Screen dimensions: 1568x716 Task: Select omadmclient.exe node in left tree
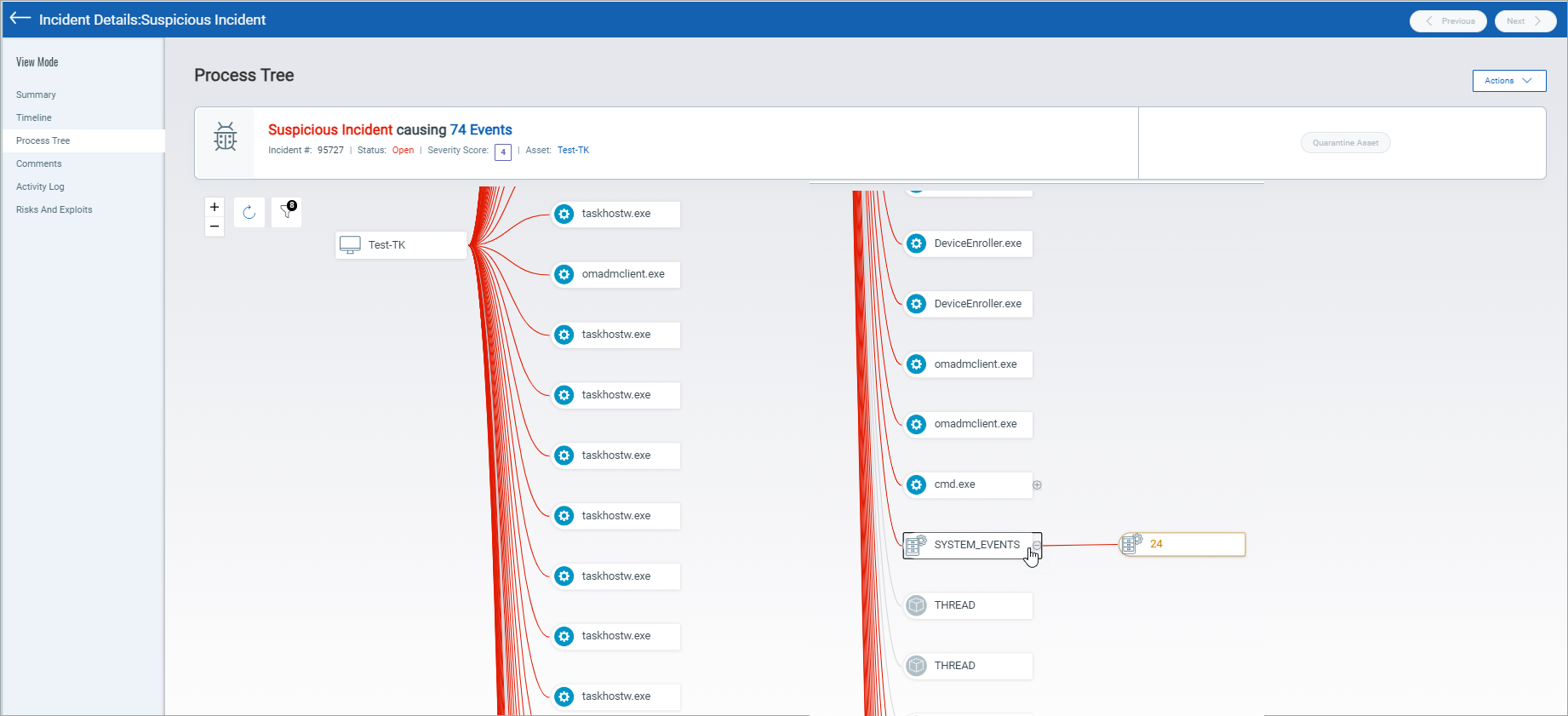click(615, 274)
